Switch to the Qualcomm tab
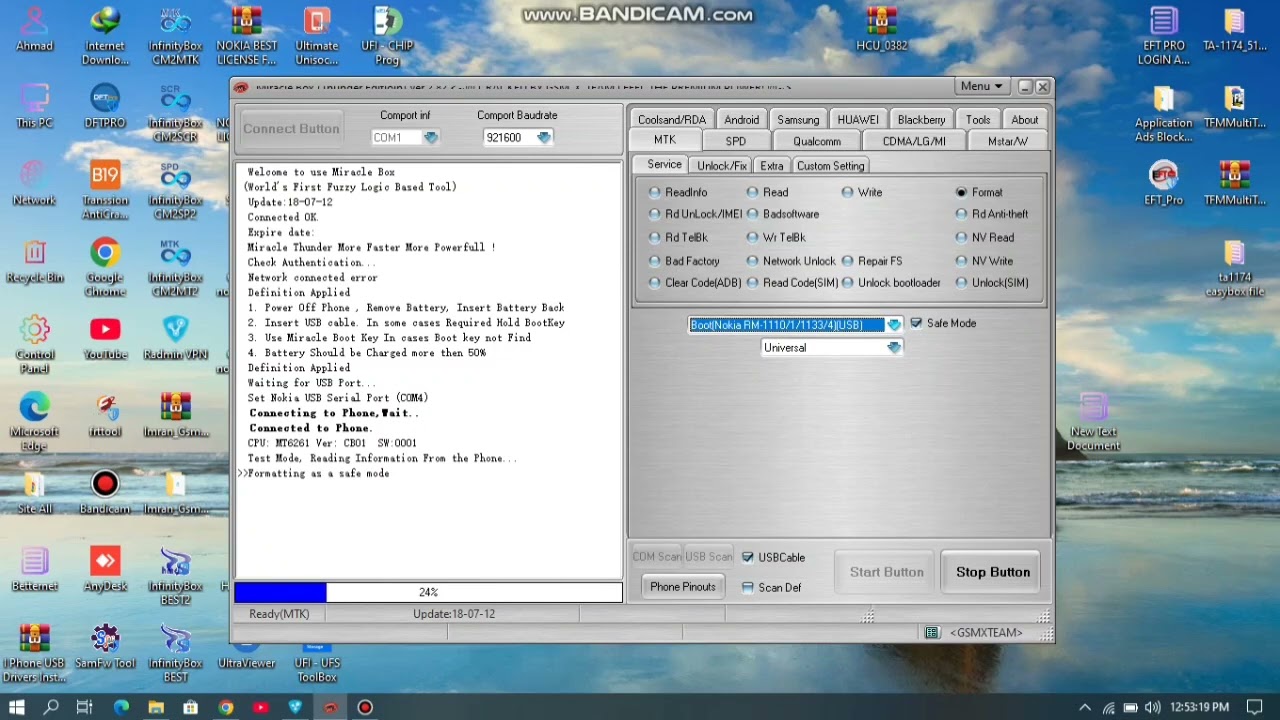Image resolution: width=1280 pixels, height=720 pixels. pyautogui.click(x=817, y=141)
